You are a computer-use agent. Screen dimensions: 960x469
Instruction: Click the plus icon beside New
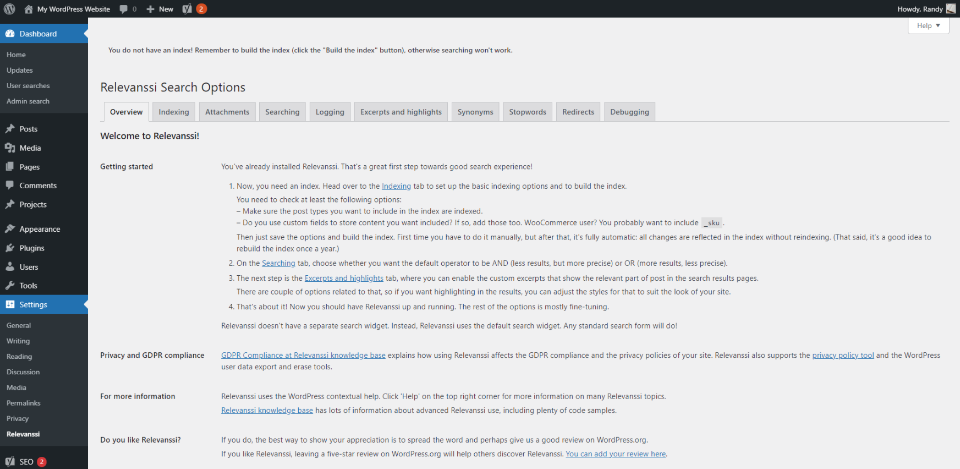tap(150, 9)
